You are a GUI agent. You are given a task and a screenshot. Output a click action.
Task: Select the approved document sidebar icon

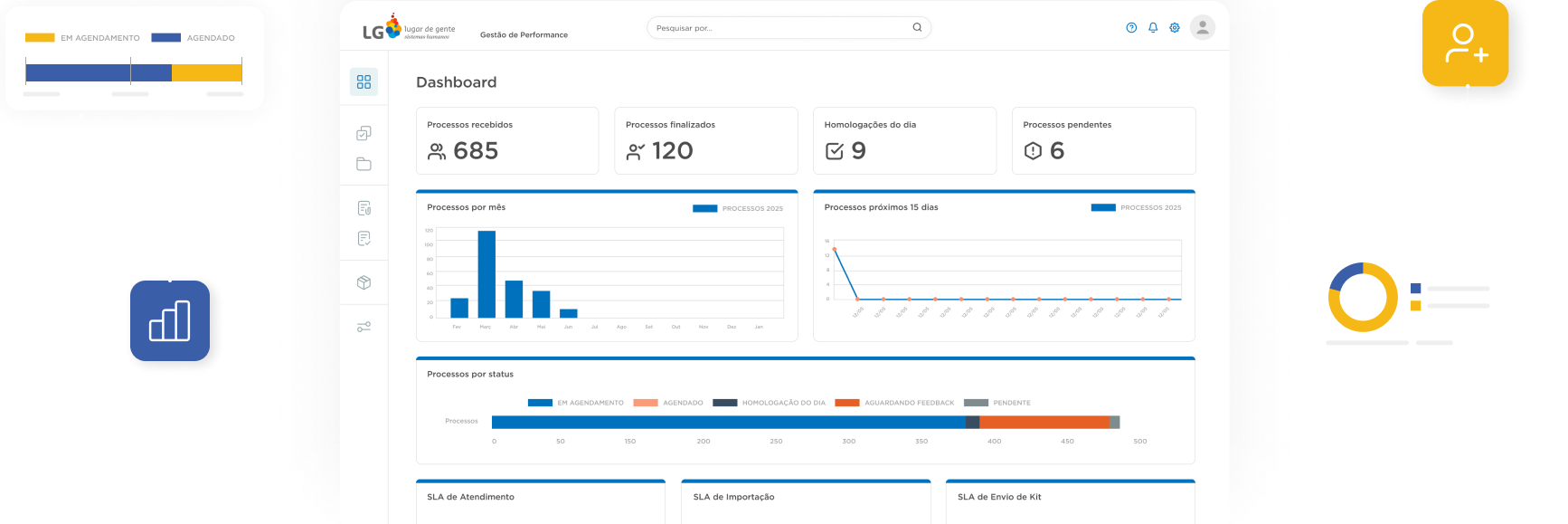364,239
